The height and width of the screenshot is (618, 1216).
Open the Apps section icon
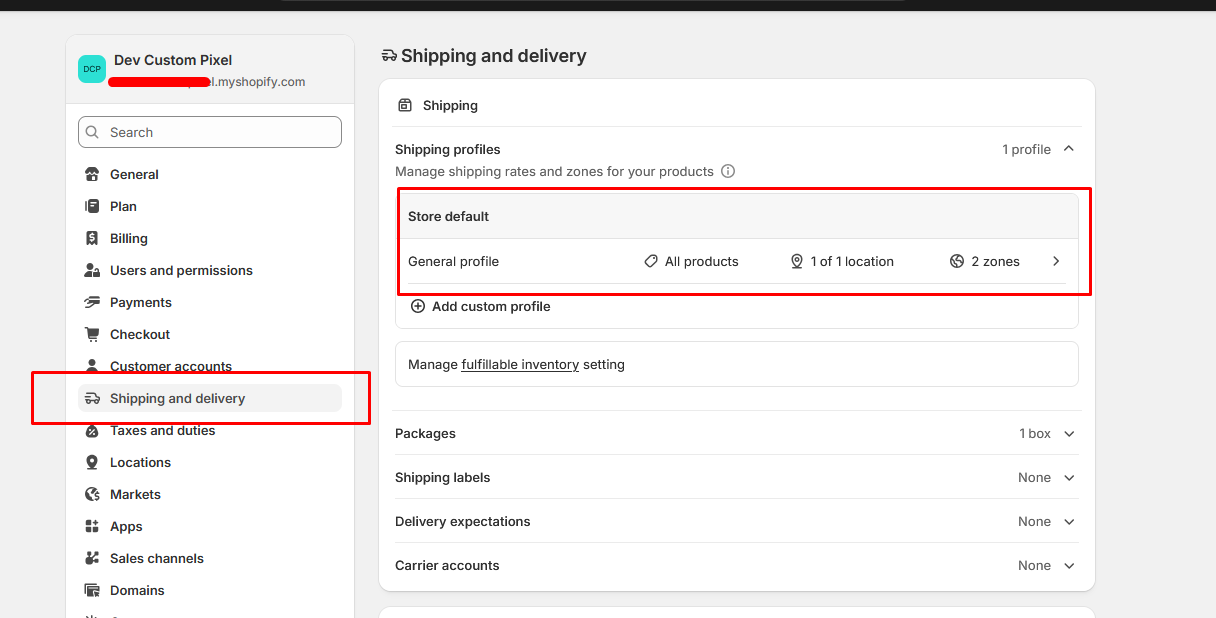pos(91,526)
